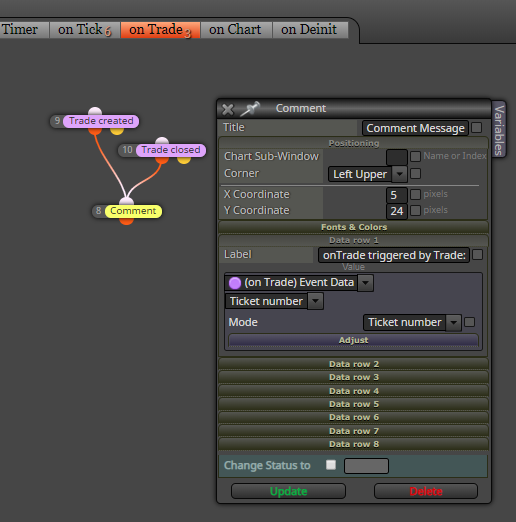The image size is (516, 522).
Task: Select the Trade created block
Action: 101,121
